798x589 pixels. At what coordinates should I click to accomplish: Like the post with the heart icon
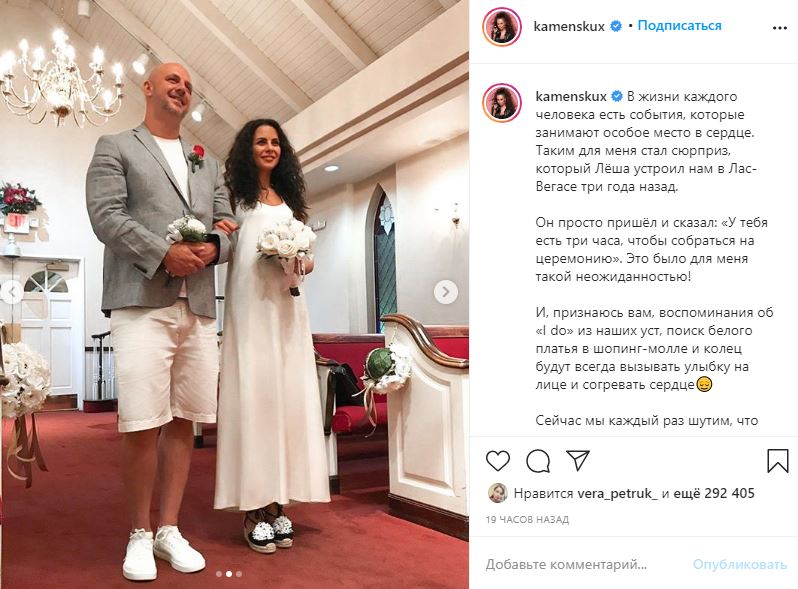point(498,461)
